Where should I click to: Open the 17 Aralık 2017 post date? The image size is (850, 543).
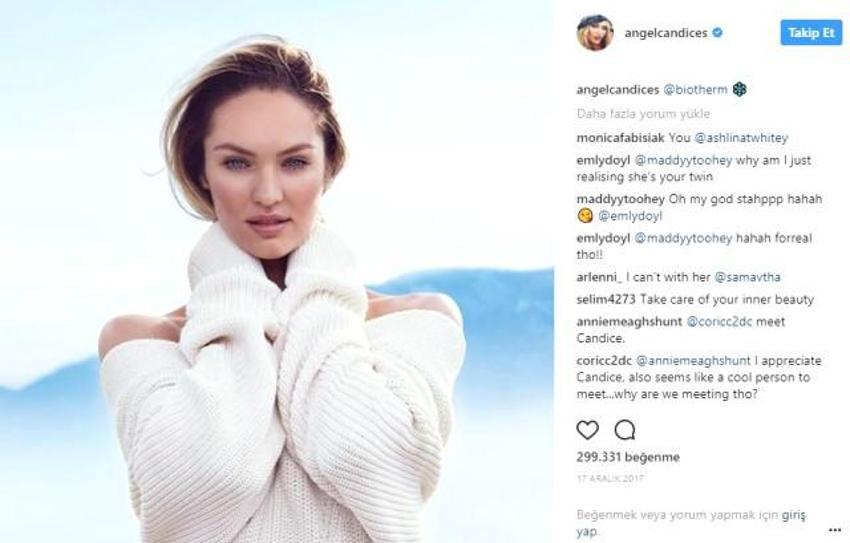coord(610,479)
